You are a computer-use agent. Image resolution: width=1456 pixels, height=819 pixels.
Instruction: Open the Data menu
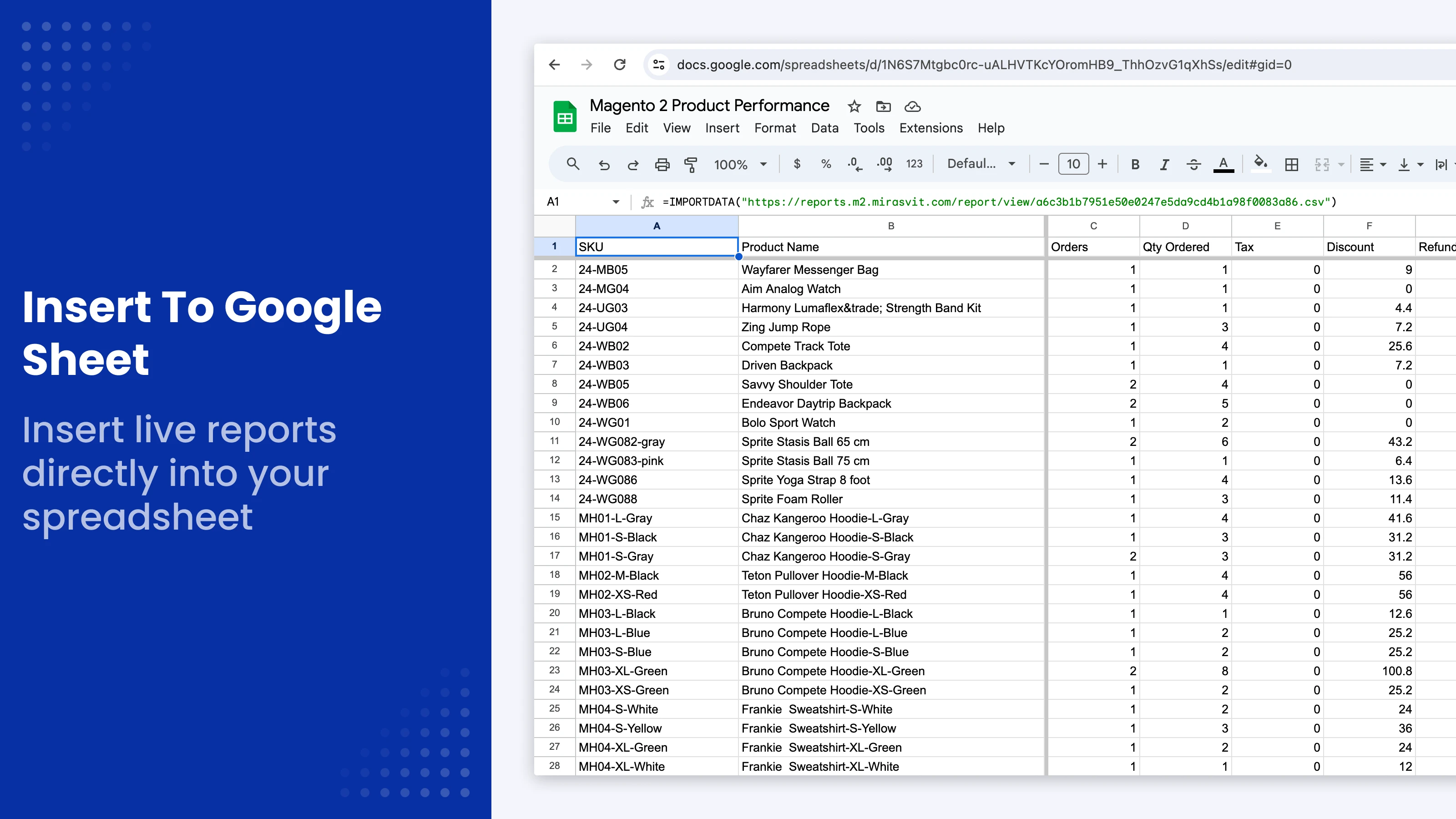(824, 128)
